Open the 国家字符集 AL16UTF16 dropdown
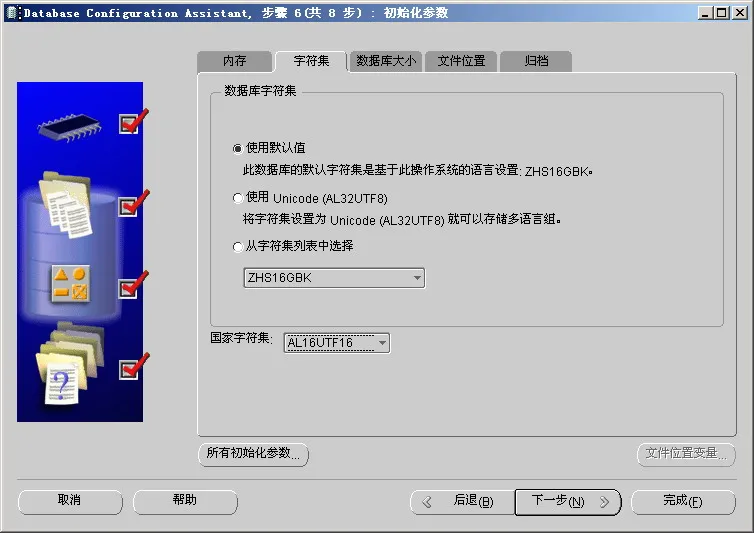 337,343
